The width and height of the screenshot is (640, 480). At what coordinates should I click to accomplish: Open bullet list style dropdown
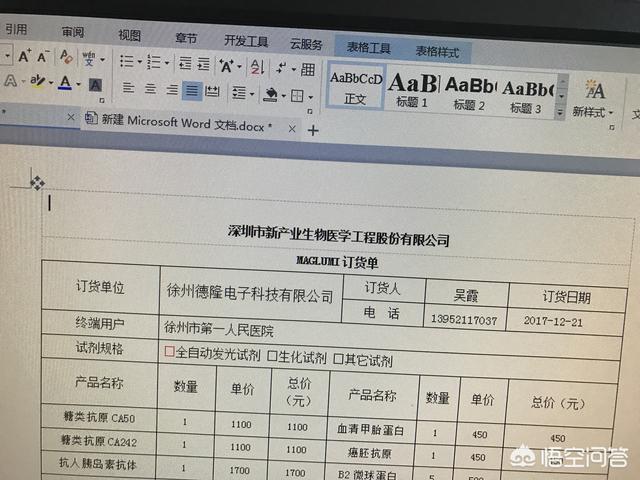tap(140, 62)
